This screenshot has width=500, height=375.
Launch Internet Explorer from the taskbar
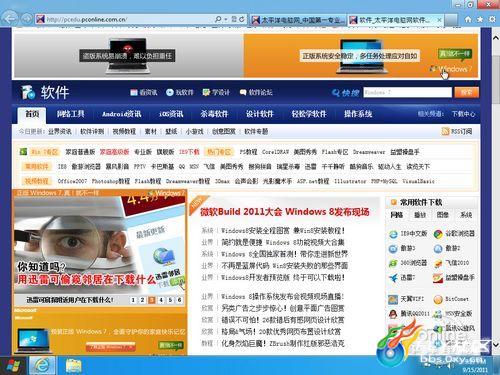42,365
